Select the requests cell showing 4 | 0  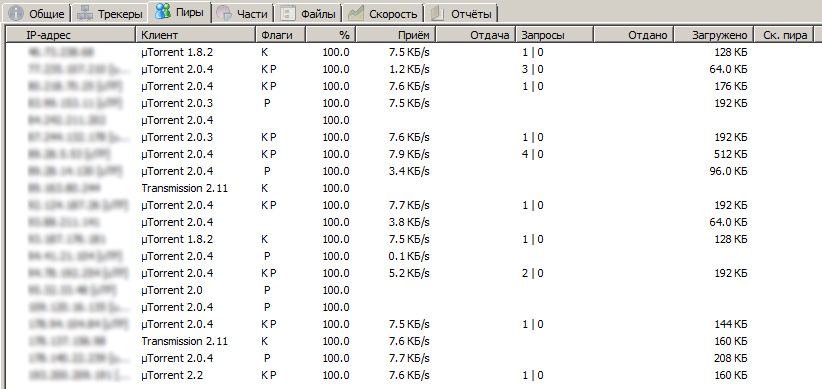[x=533, y=154]
